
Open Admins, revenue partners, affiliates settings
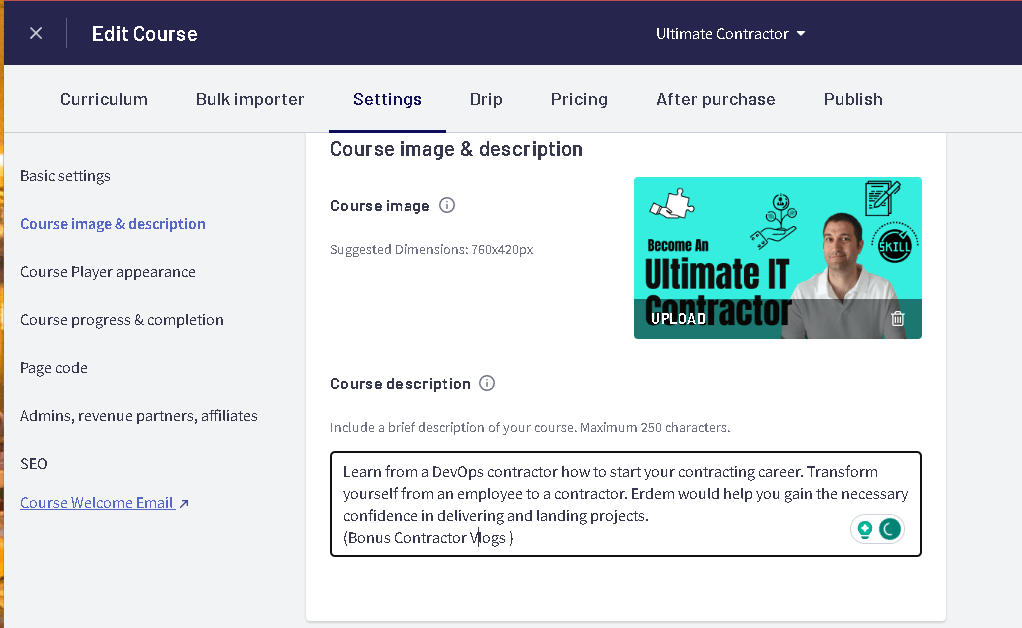139,416
